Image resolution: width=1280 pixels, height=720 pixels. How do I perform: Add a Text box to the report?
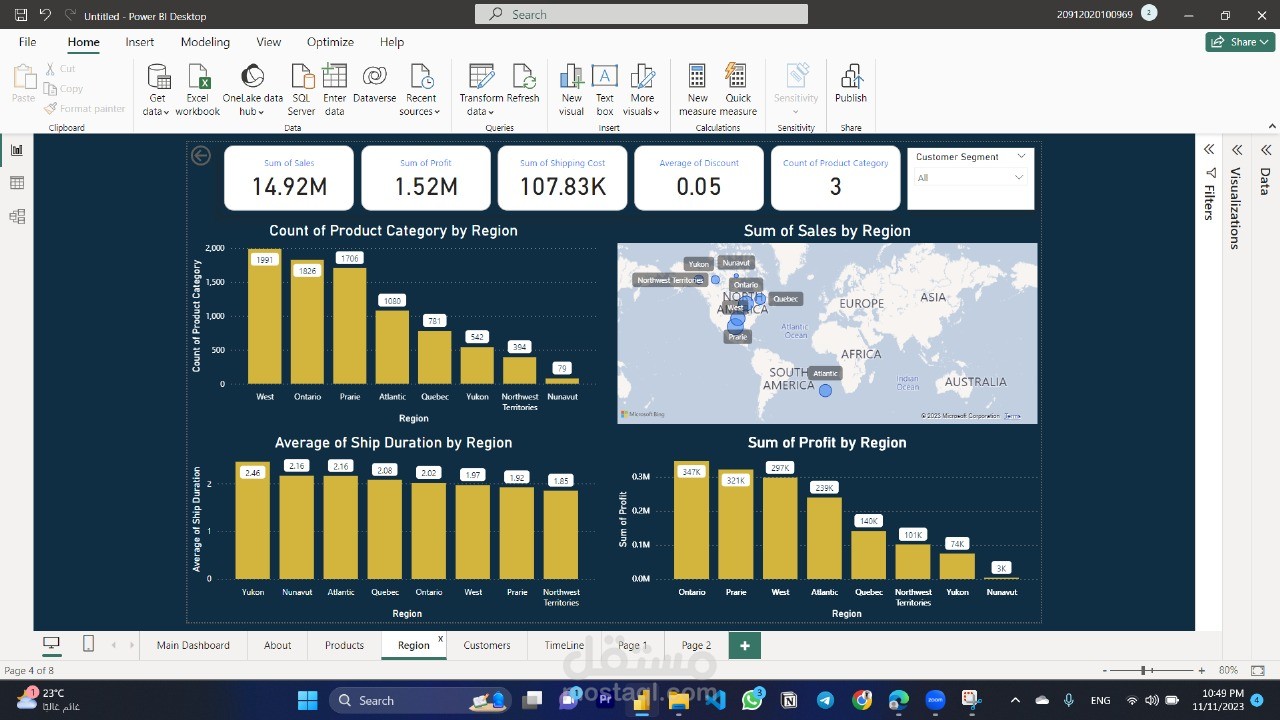click(x=604, y=88)
